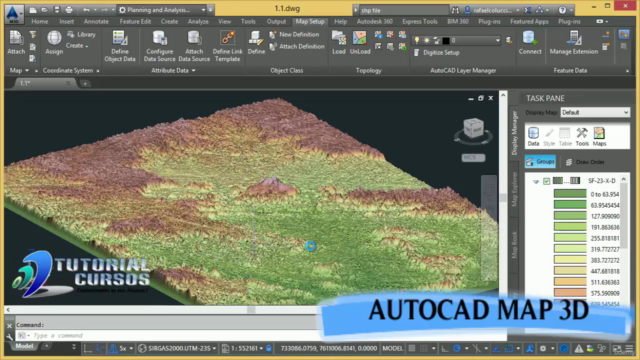Open the Display Map Default dropdown
Image resolution: width=640 pixels, height=360 pixels.
pos(595,112)
